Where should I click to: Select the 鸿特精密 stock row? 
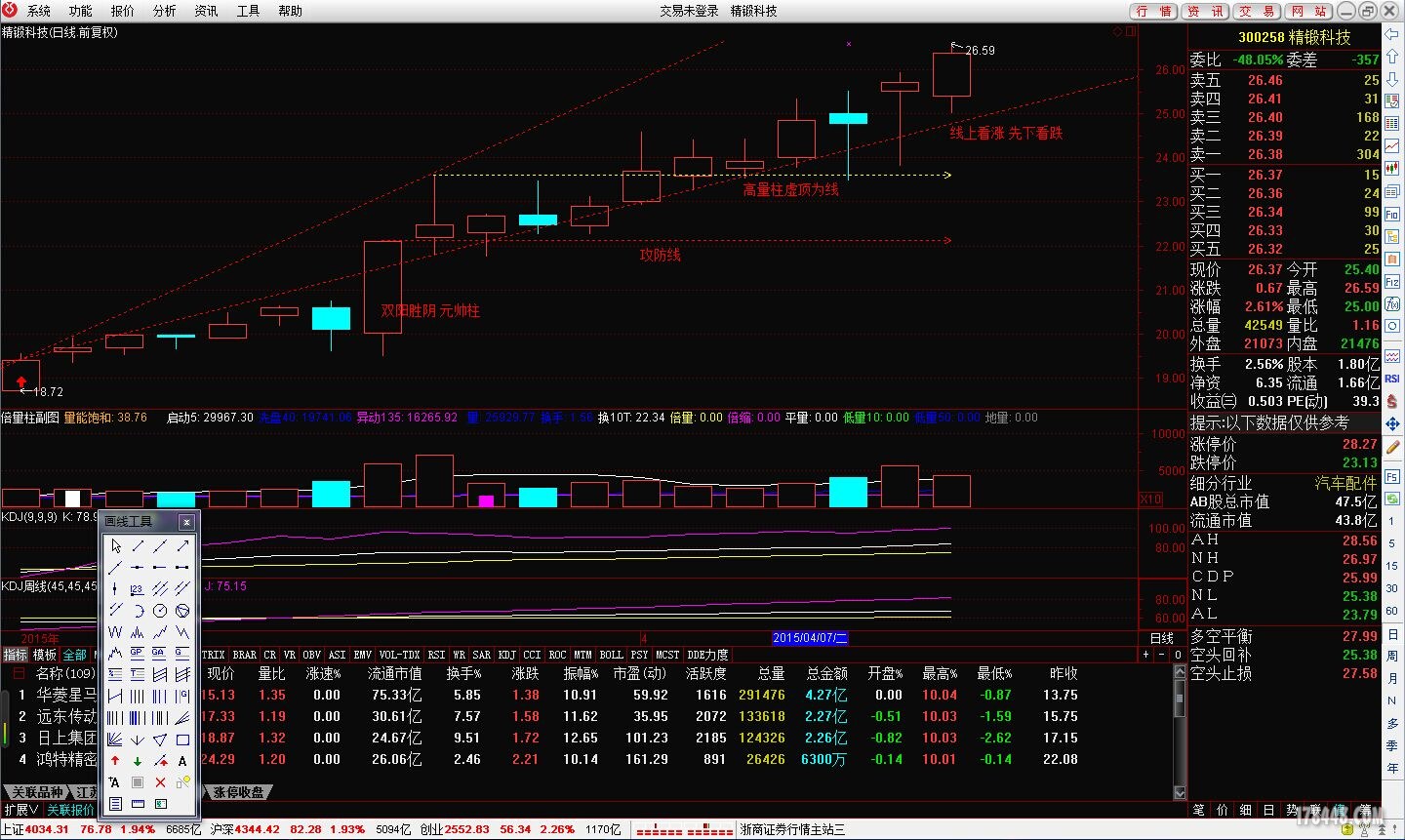[585, 759]
